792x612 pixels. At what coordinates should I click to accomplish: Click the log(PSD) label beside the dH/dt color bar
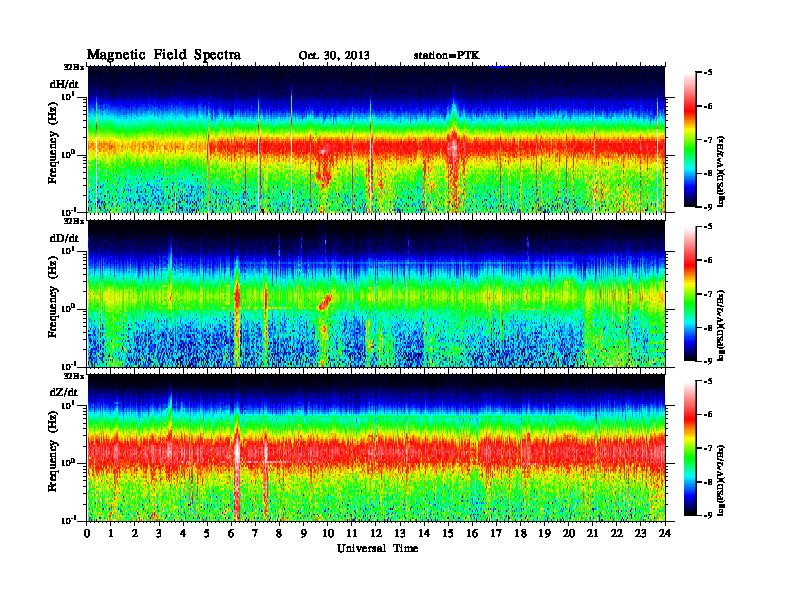[x=722, y=171]
